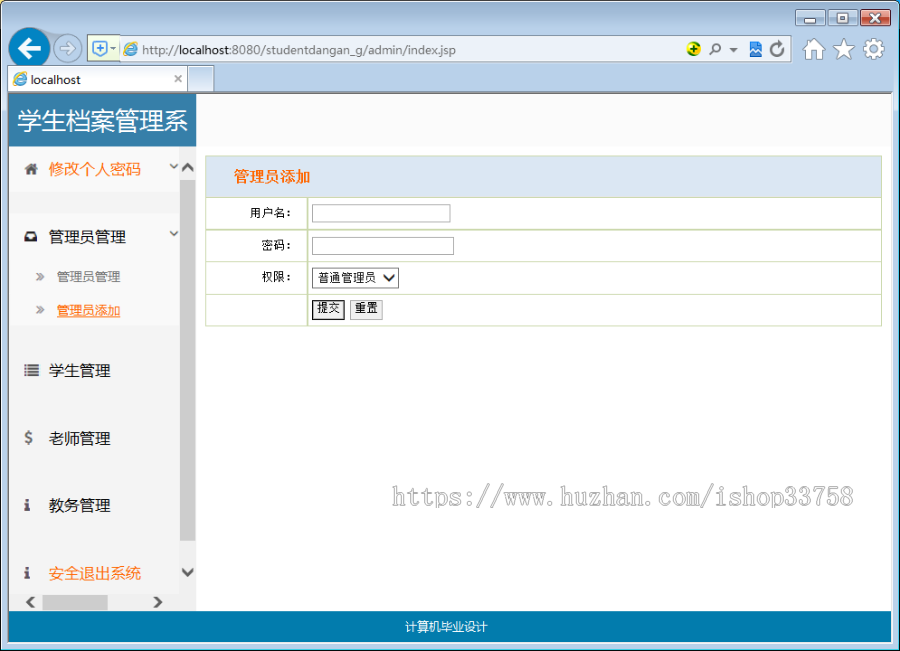Open the 管理员添加 submenu link
The width and height of the screenshot is (900, 651).
click(x=88, y=311)
